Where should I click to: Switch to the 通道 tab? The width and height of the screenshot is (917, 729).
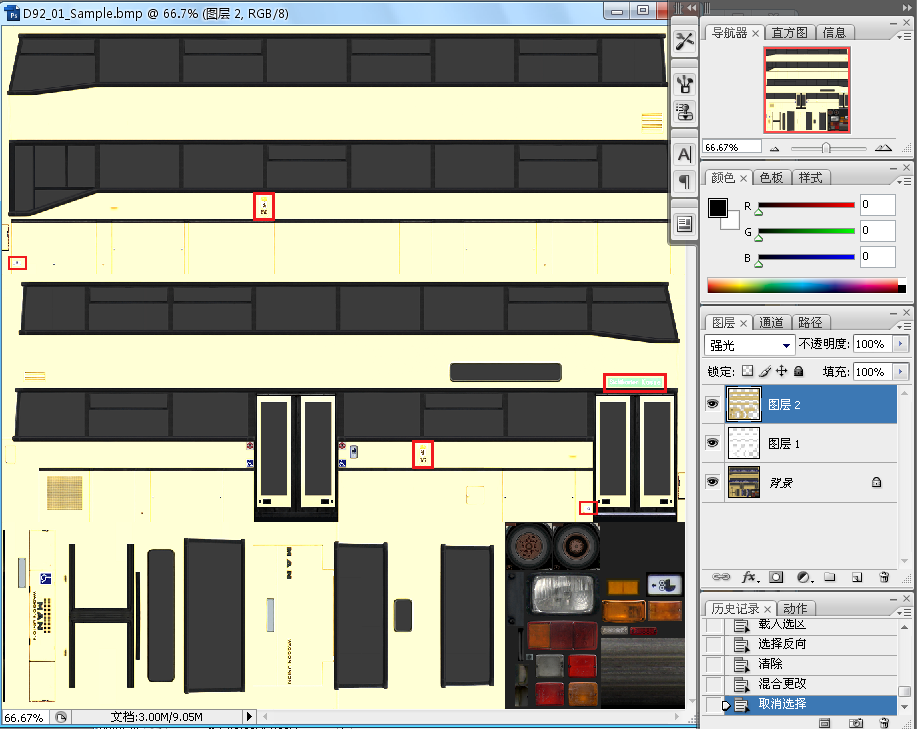coord(771,323)
